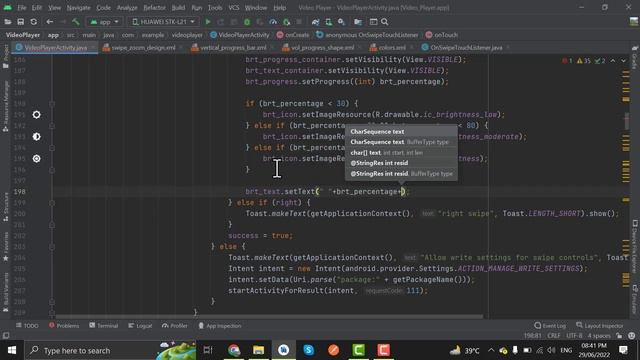
Task: Open the Favorites side panel tab
Action: pos(5,247)
